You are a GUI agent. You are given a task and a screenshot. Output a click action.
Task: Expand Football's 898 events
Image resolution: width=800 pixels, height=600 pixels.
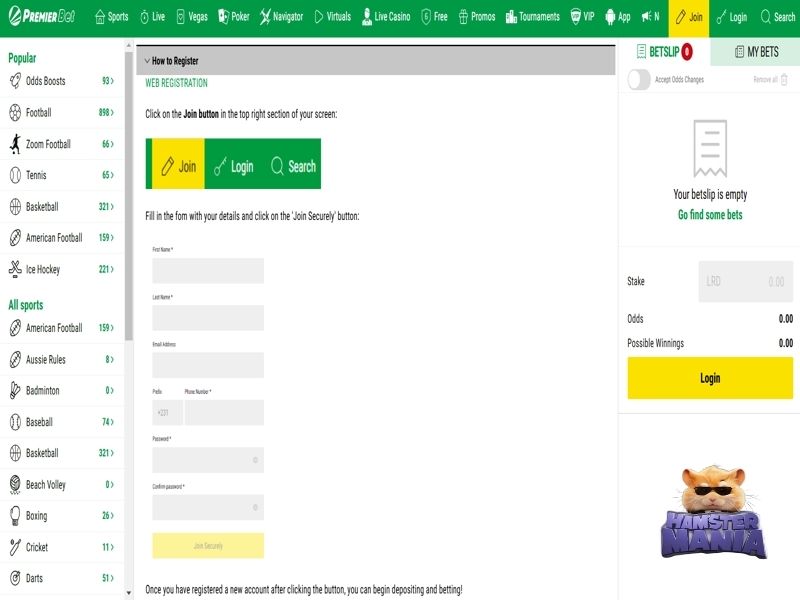click(x=106, y=112)
